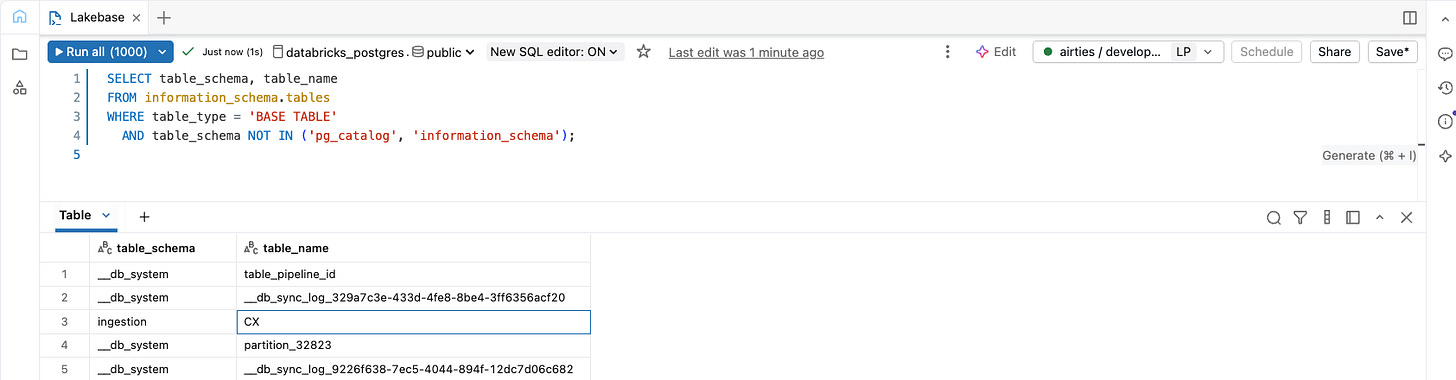Select the '__db_sync_log_329a7c3e...' cell
The image size is (1456, 380).
click(x=413, y=298)
